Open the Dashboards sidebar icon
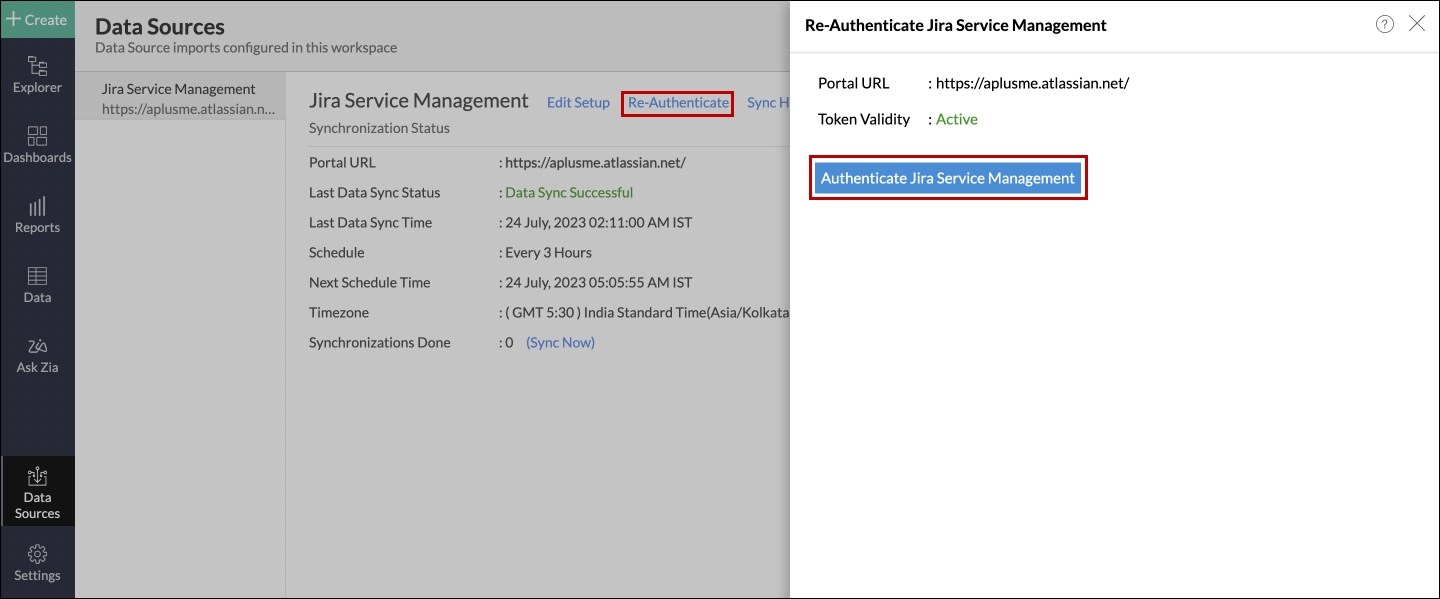1440x599 pixels. click(37, 145)
